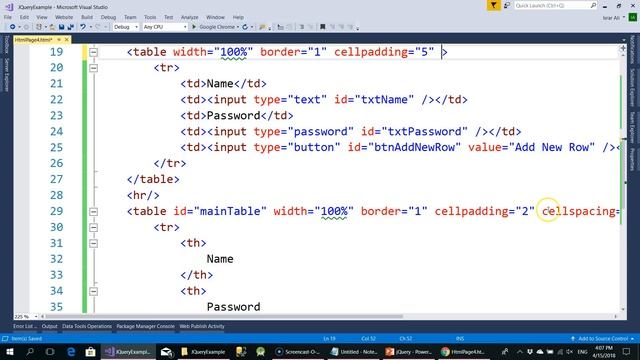This screenshot has width=640, height=360.
Task: Click the Refresh browser icon
Action: point(245,27)
